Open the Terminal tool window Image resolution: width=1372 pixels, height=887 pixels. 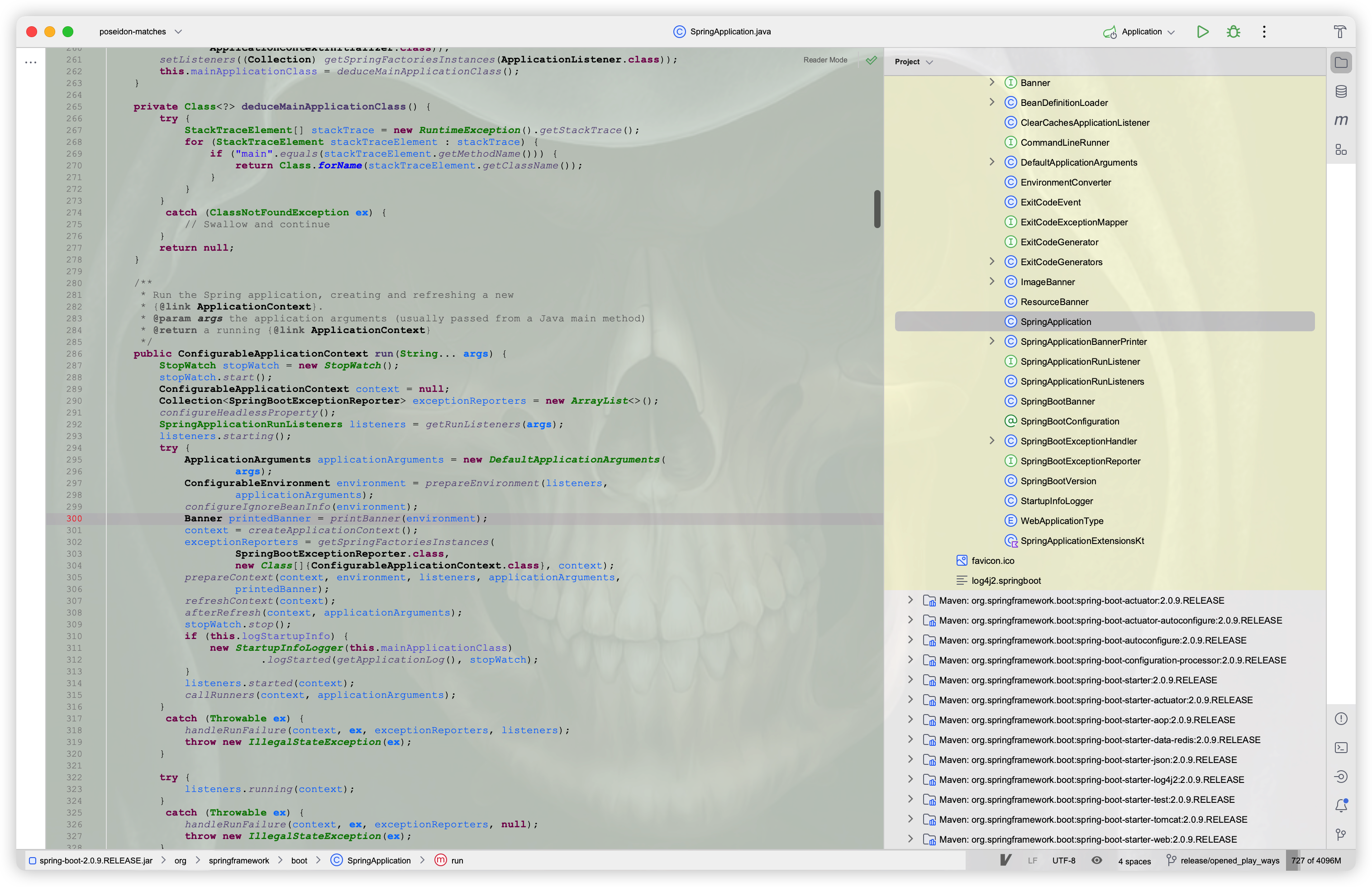click(x=1341, y=748)
